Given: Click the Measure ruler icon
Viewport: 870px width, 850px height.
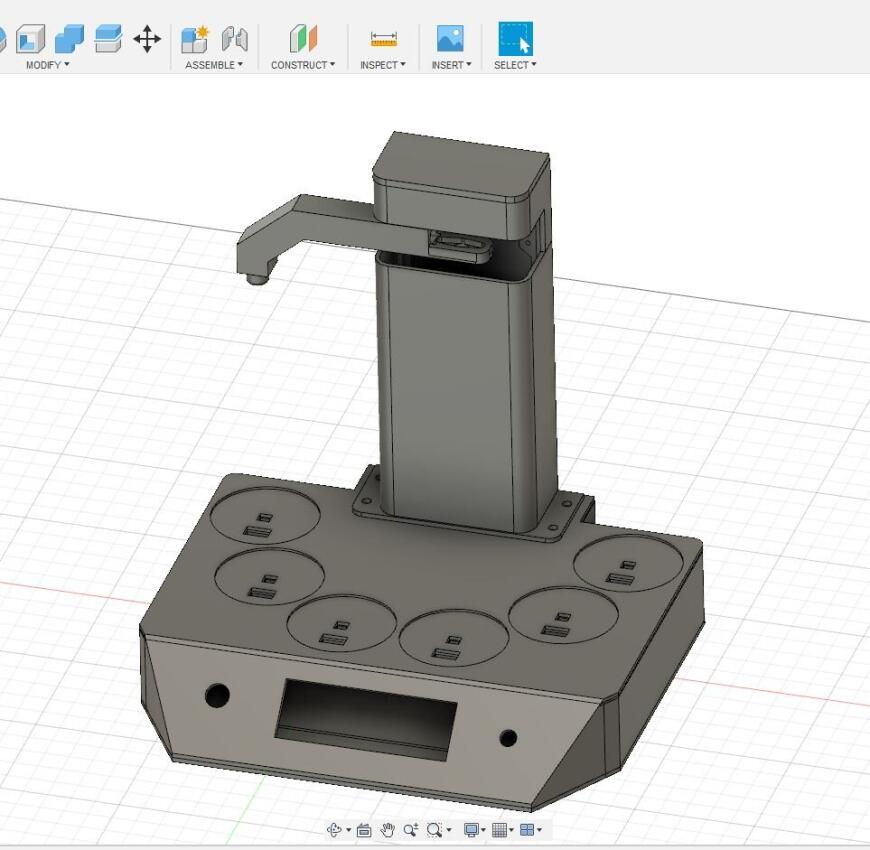Looking at the screenshot, I should (383, 39).
